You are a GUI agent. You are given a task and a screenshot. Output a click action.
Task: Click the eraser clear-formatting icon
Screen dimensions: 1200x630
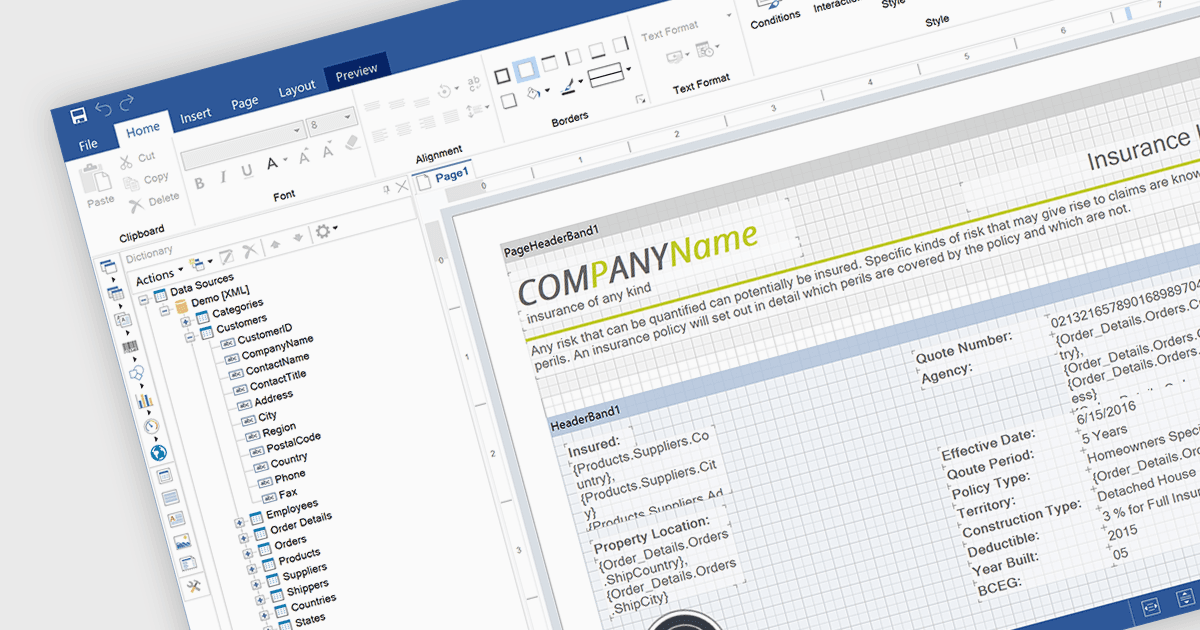point(351,144)
